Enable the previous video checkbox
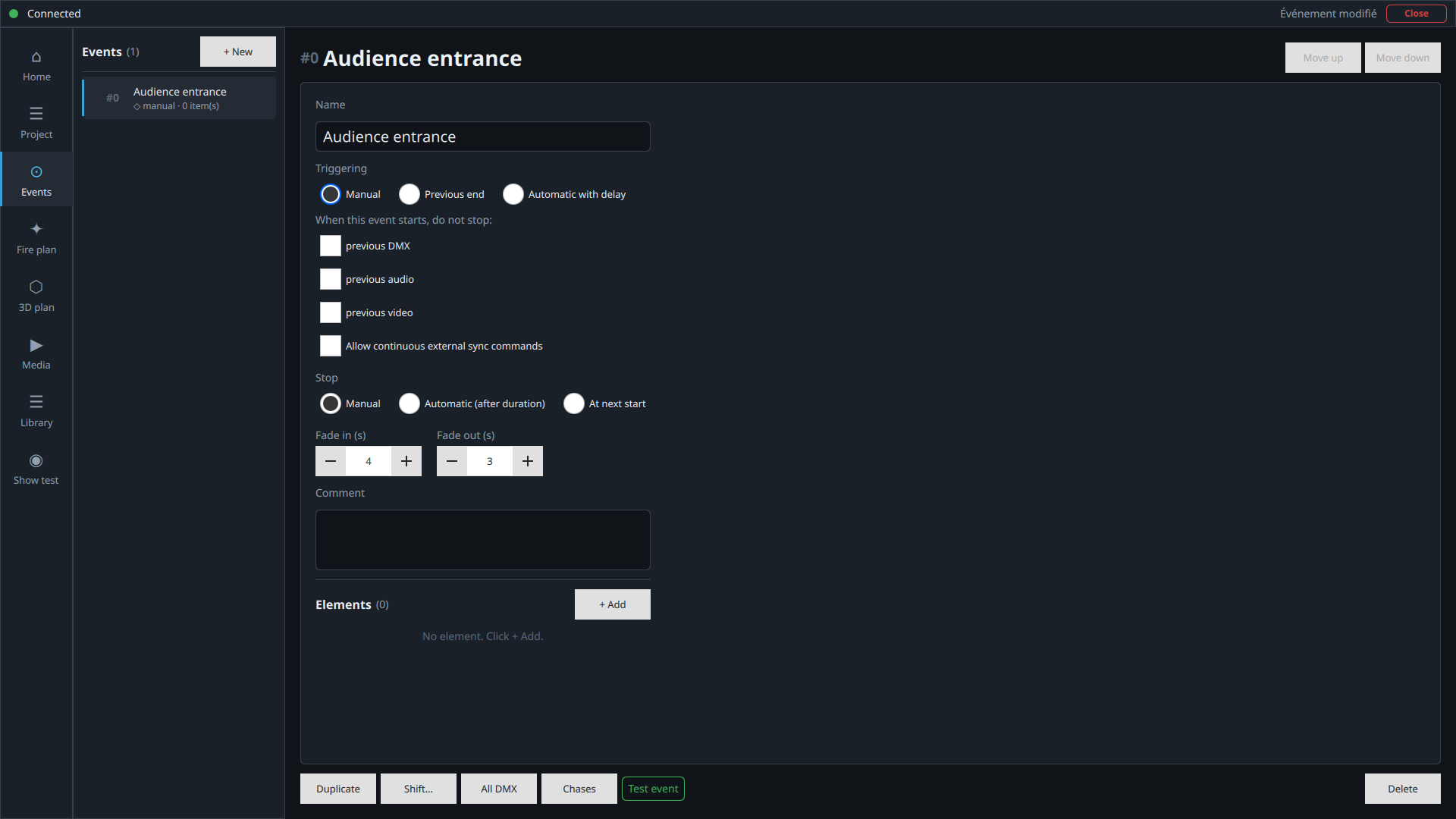Viewport: 1456px width, 819px height. pos(331,312)
